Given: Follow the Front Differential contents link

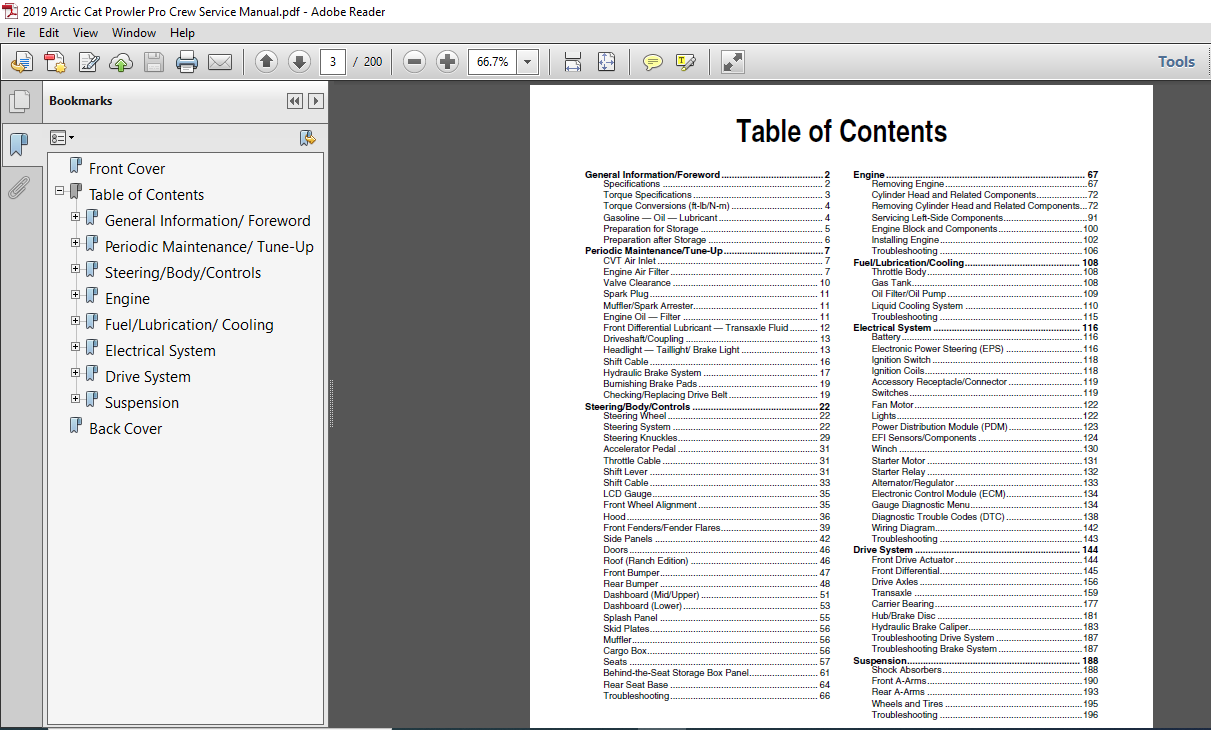Looking at the screenshot, I should click(x=984, y=571).
